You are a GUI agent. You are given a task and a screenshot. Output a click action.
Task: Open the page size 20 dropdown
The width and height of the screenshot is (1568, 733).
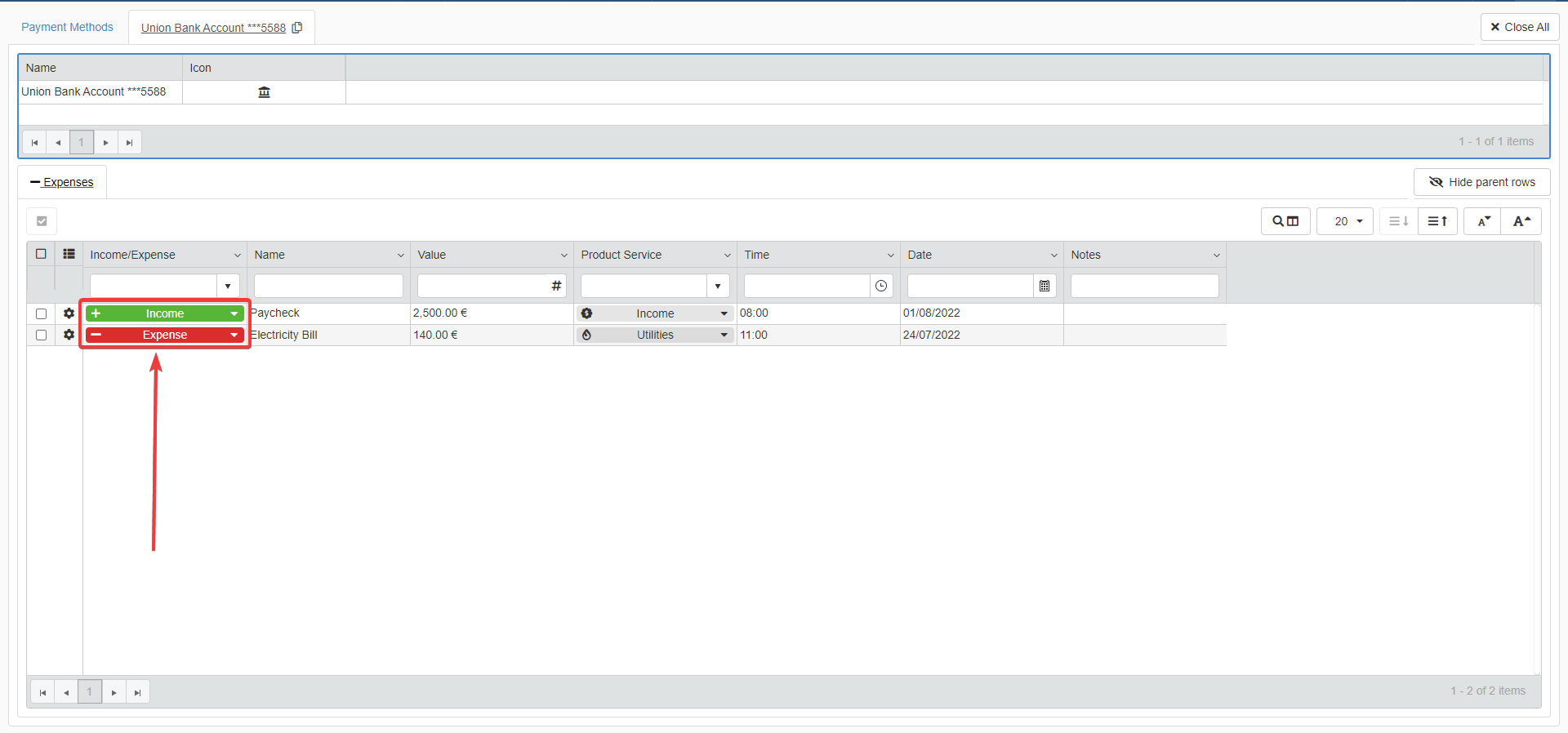[1345, 221]
